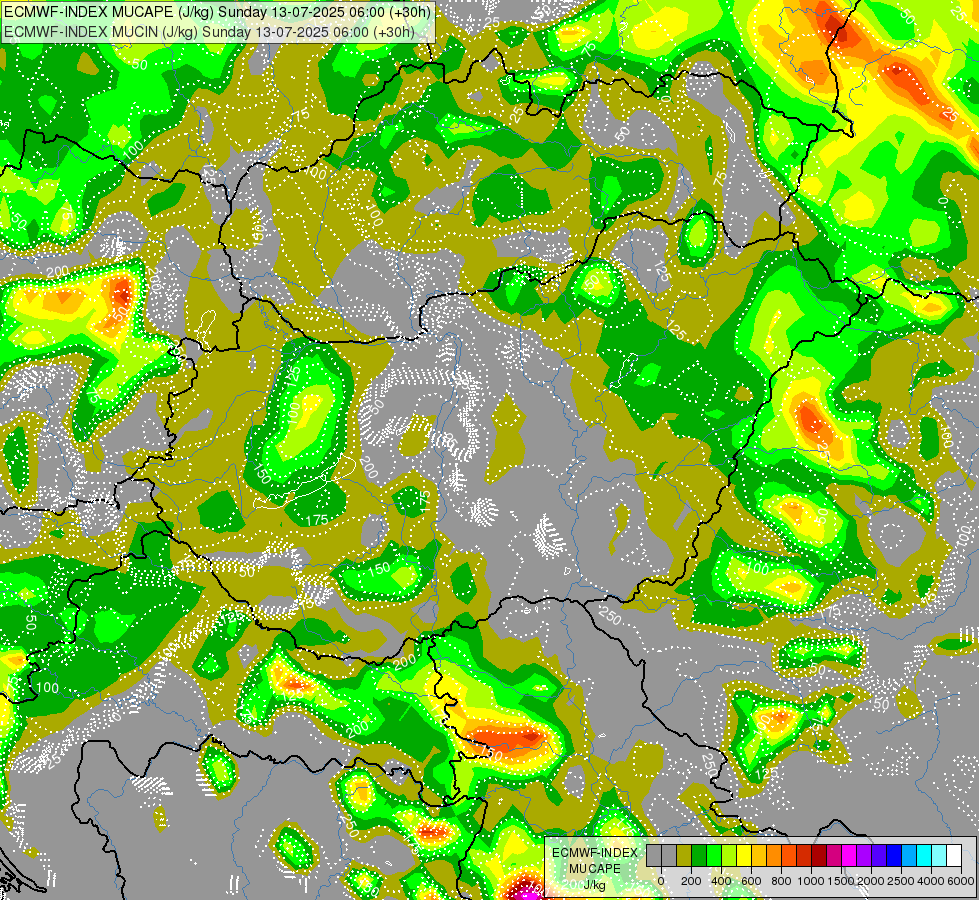This screenshot has width=979, height=900.
Task: Click the legend tick label 2500
Action: [x=901, y=881]
